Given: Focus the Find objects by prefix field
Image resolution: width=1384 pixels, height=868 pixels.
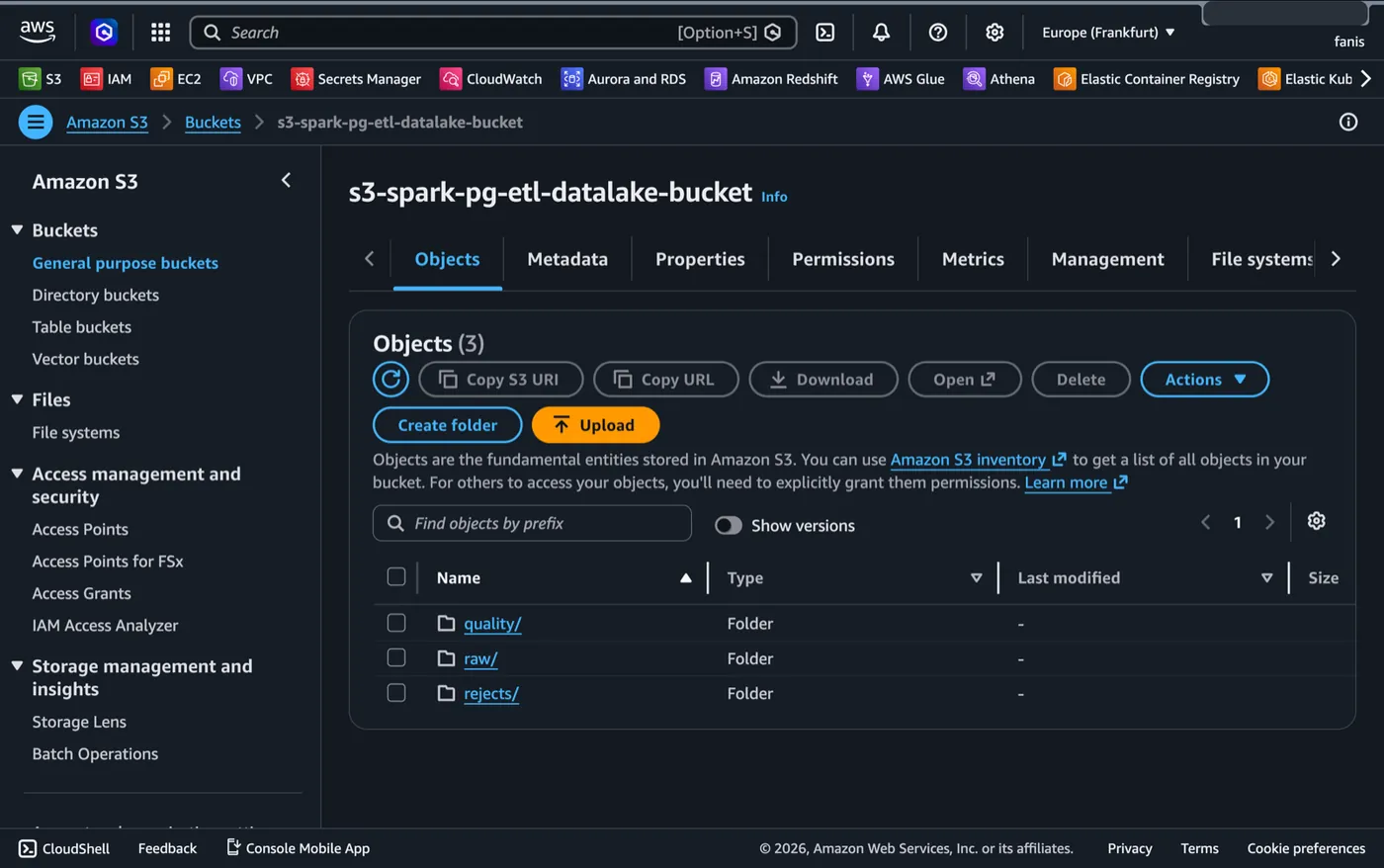Looking at the screenshot, I should [x=532, y=523].
